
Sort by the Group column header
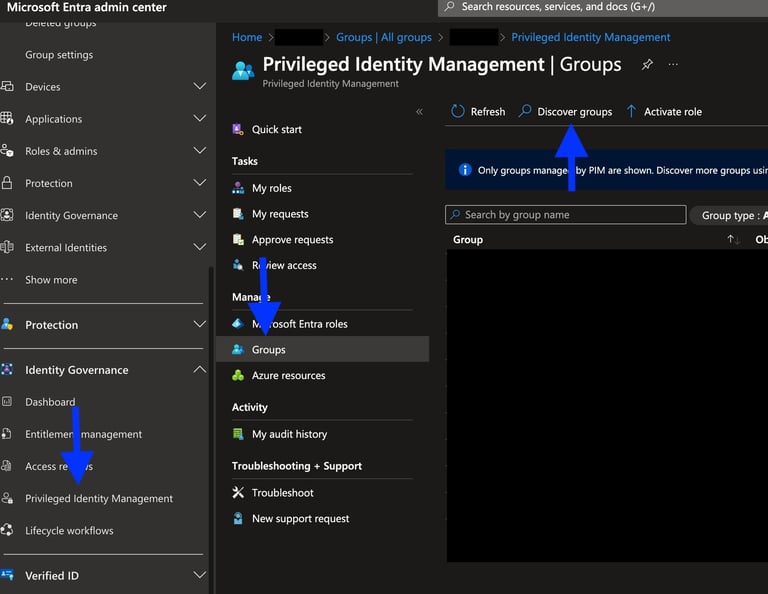pyautogui.click(x=468, y=239)
